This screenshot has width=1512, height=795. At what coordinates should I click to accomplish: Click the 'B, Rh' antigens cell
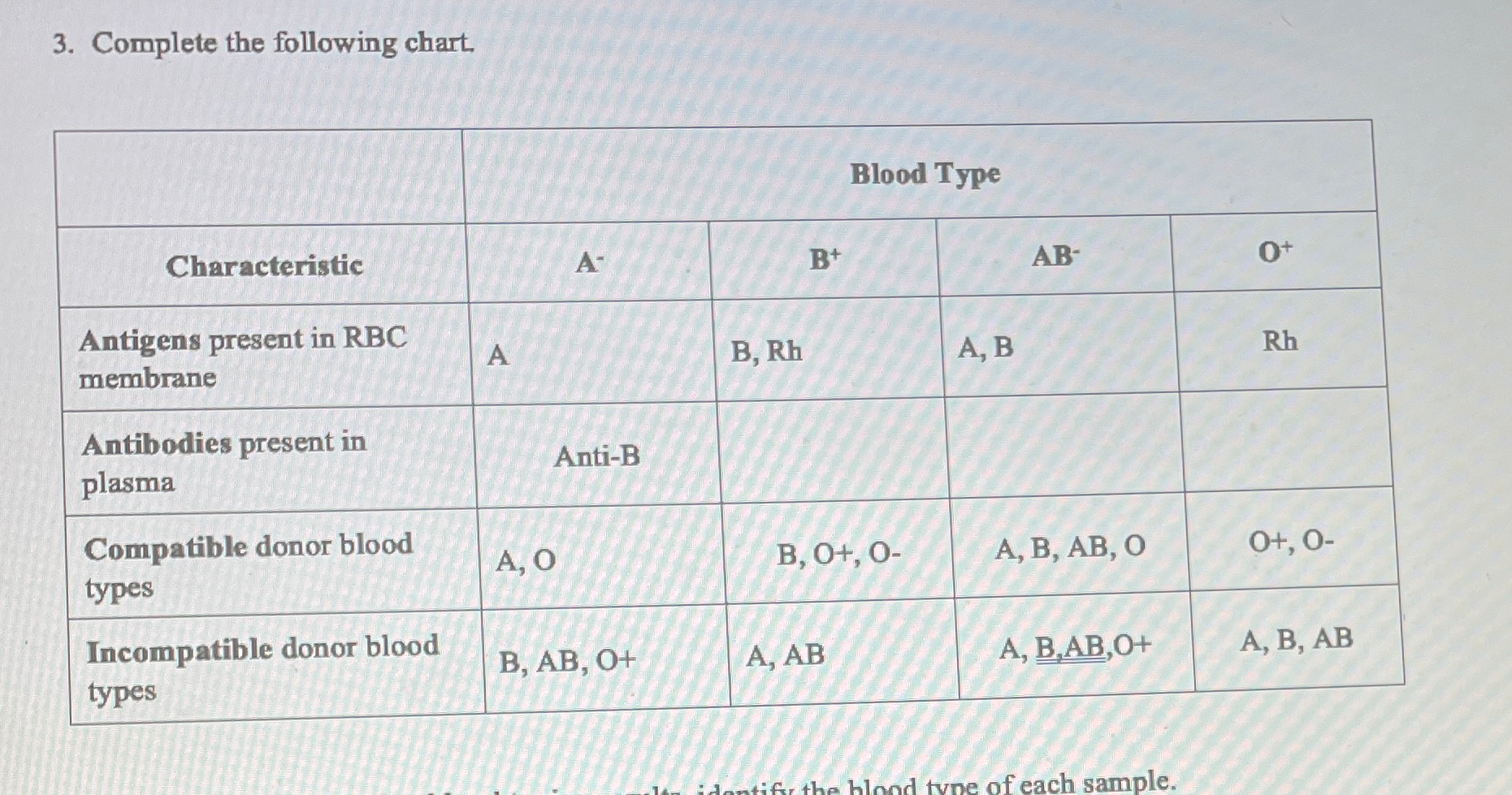(x=829, y=349)
